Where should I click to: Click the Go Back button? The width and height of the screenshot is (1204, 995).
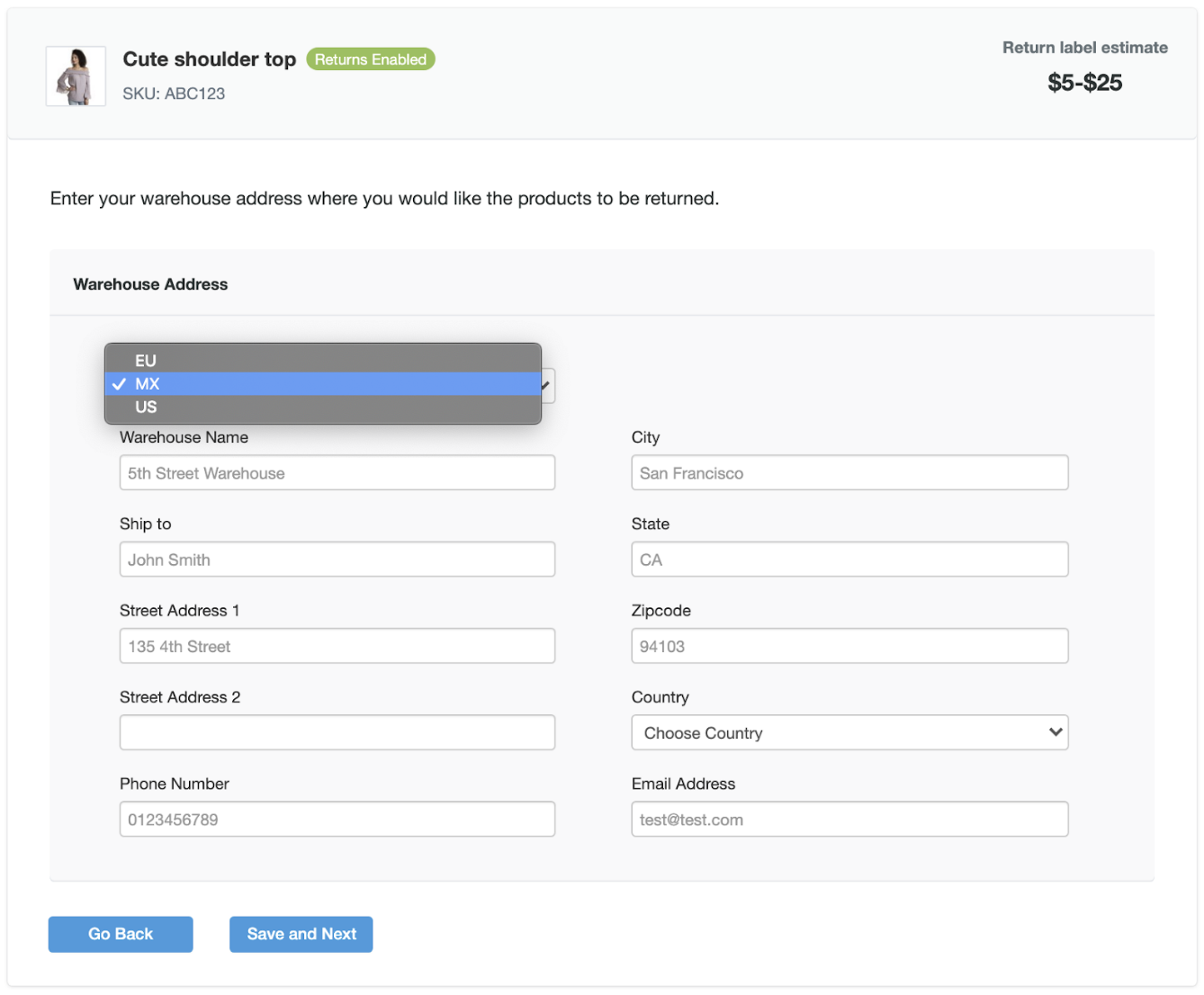coord(121,934)
